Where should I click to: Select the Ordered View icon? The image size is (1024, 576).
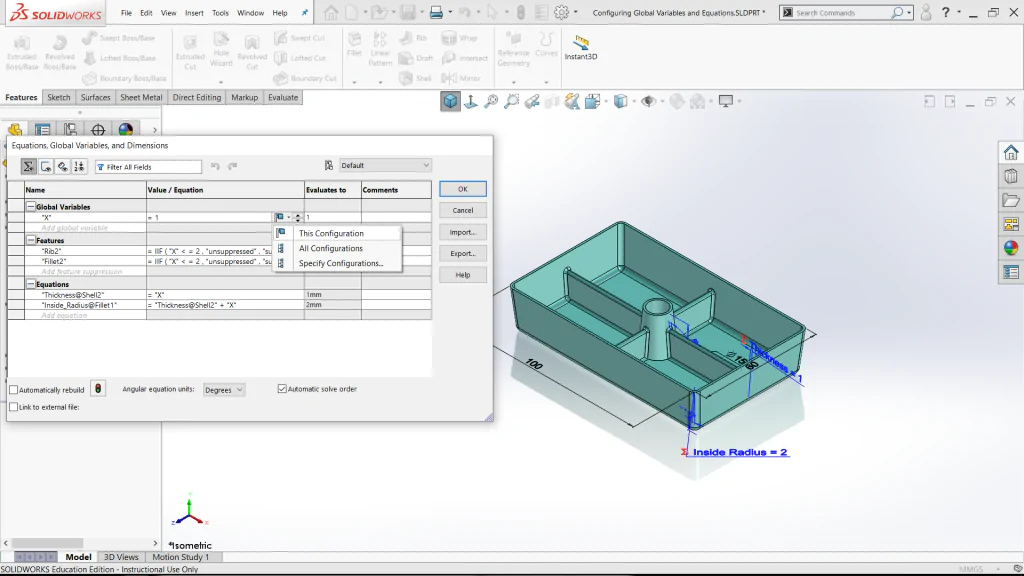pos(79,167)
